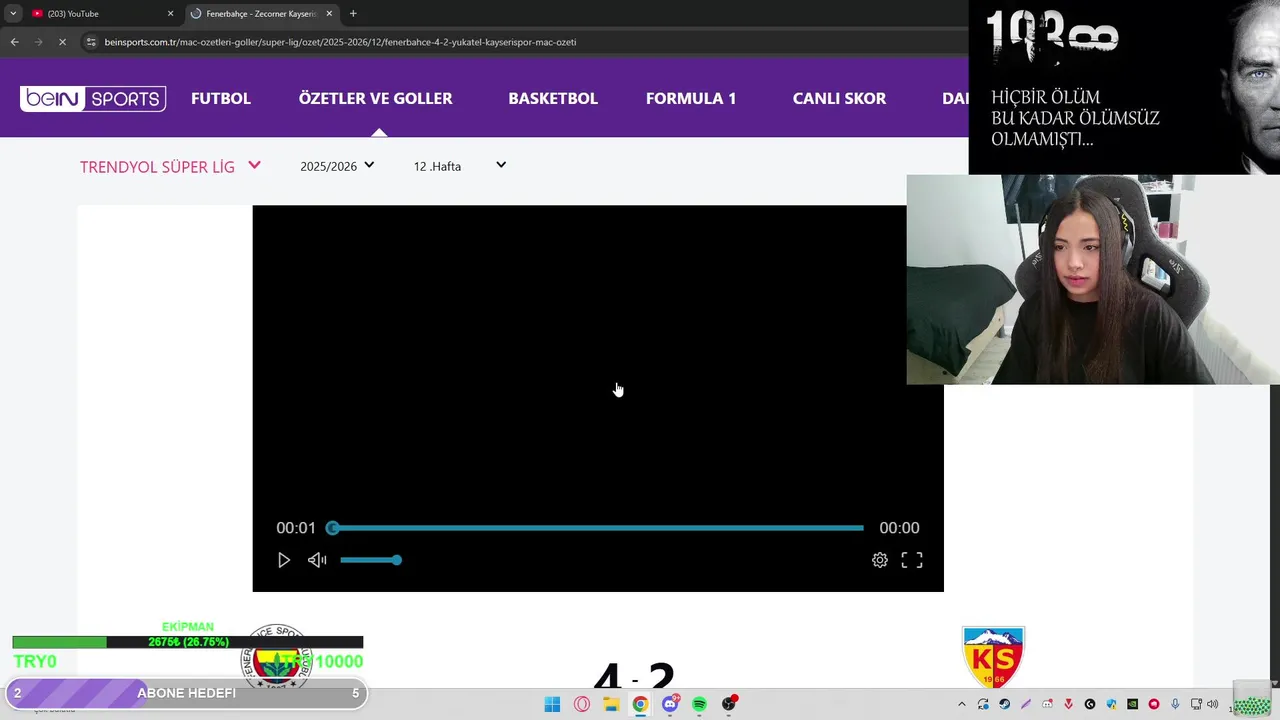The height and width of the screenshot is (720, 1280).
Task: Play the match highlight video
Action: coord(284,560)
